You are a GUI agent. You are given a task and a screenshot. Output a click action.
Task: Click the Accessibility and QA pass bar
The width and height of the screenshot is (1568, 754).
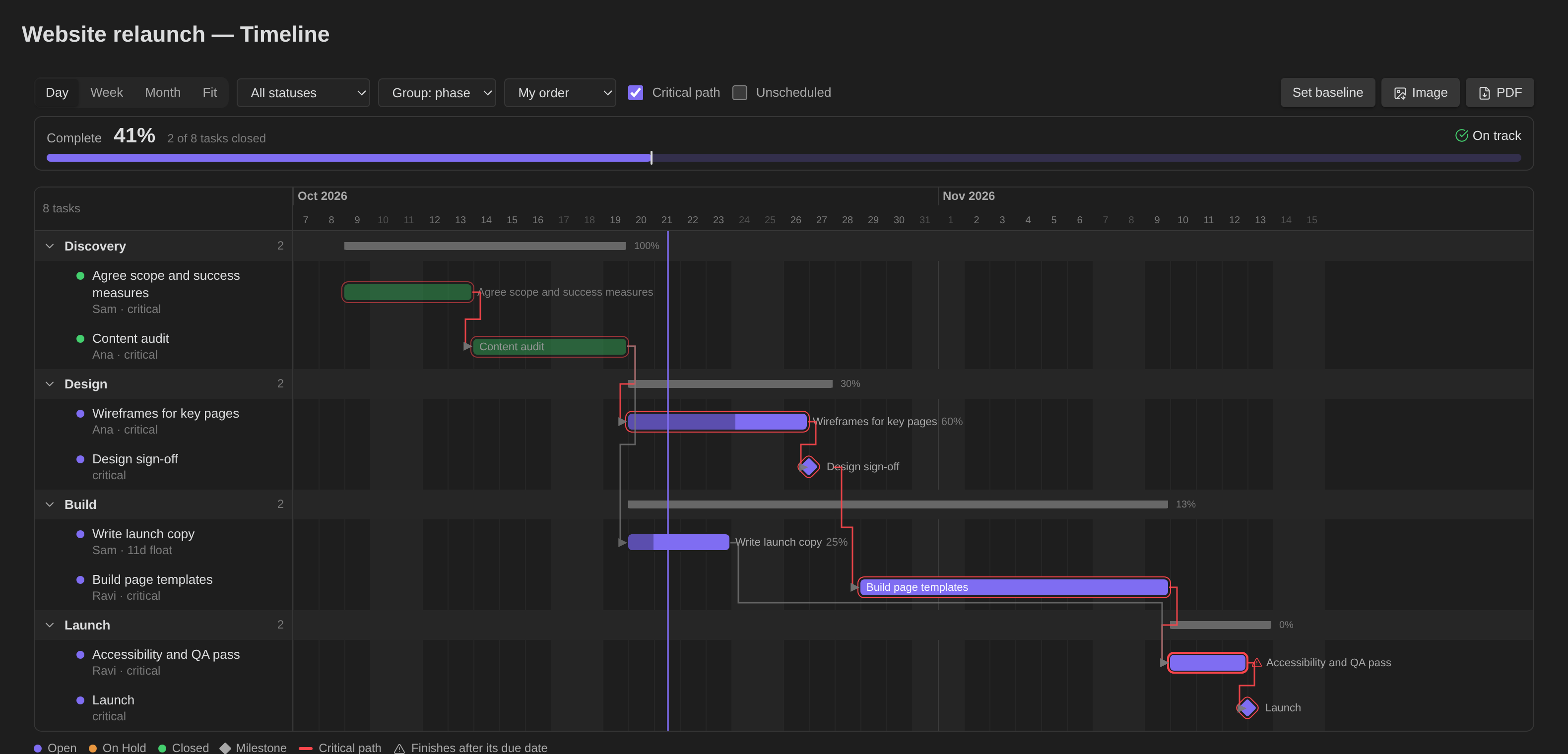tap(1208, 663)
